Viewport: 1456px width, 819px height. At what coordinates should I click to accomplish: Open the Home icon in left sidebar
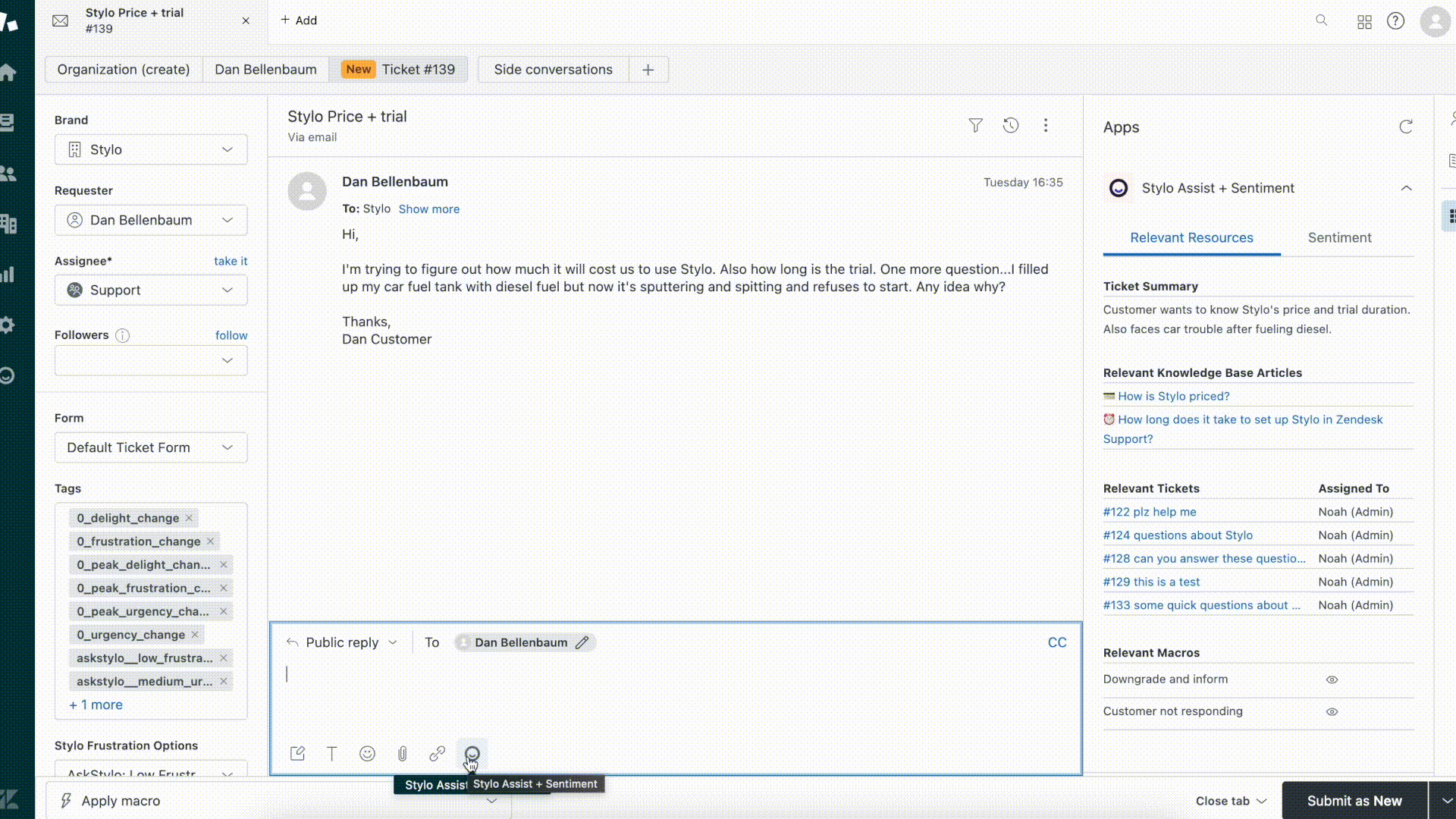pyautogui.click(x=8, y=73)
